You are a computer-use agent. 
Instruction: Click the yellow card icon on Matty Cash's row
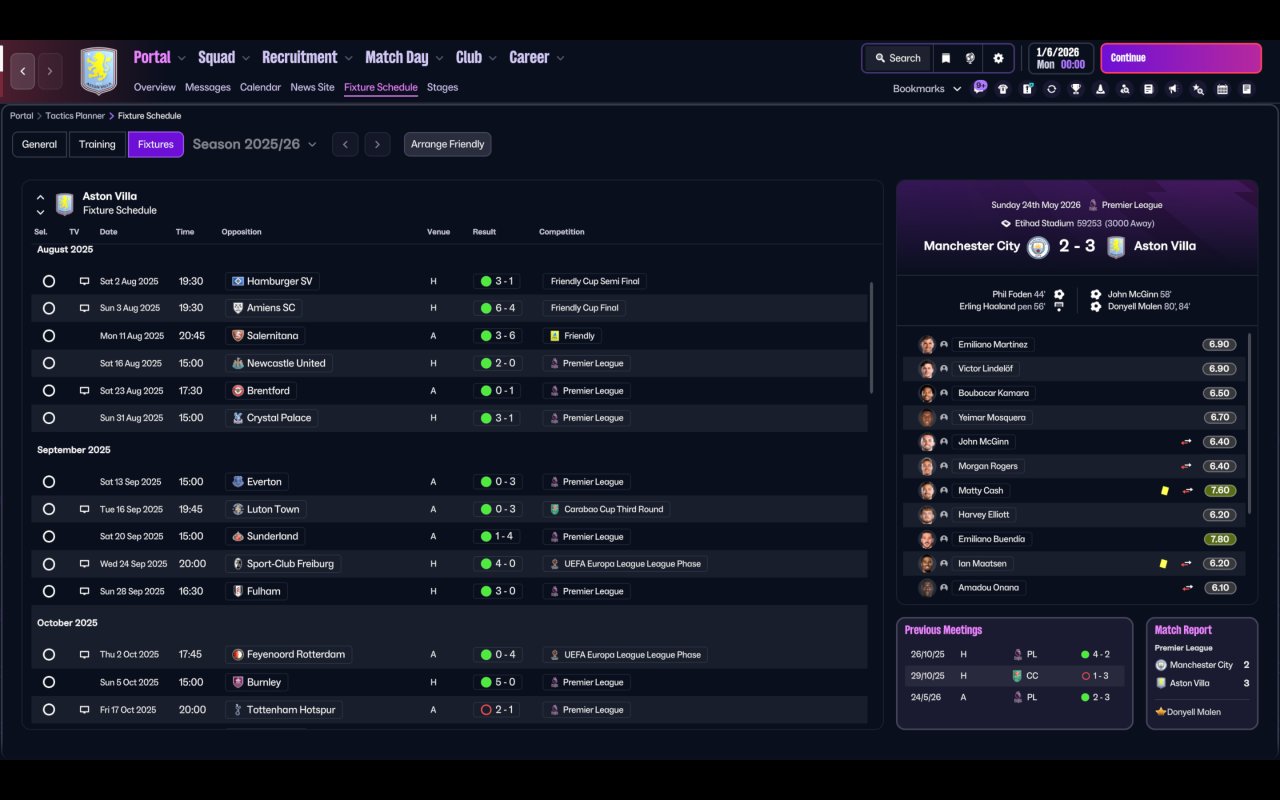tap(1164, 491)
